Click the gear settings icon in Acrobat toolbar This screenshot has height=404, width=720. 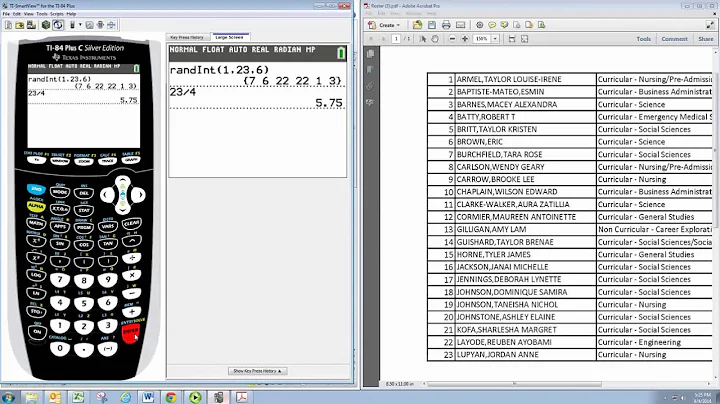(479, 25)
